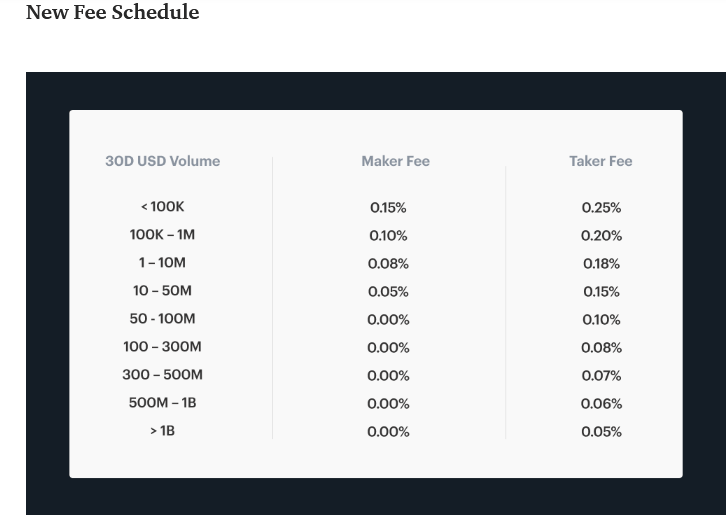Select the < 100K volume tier

(163, 207)
